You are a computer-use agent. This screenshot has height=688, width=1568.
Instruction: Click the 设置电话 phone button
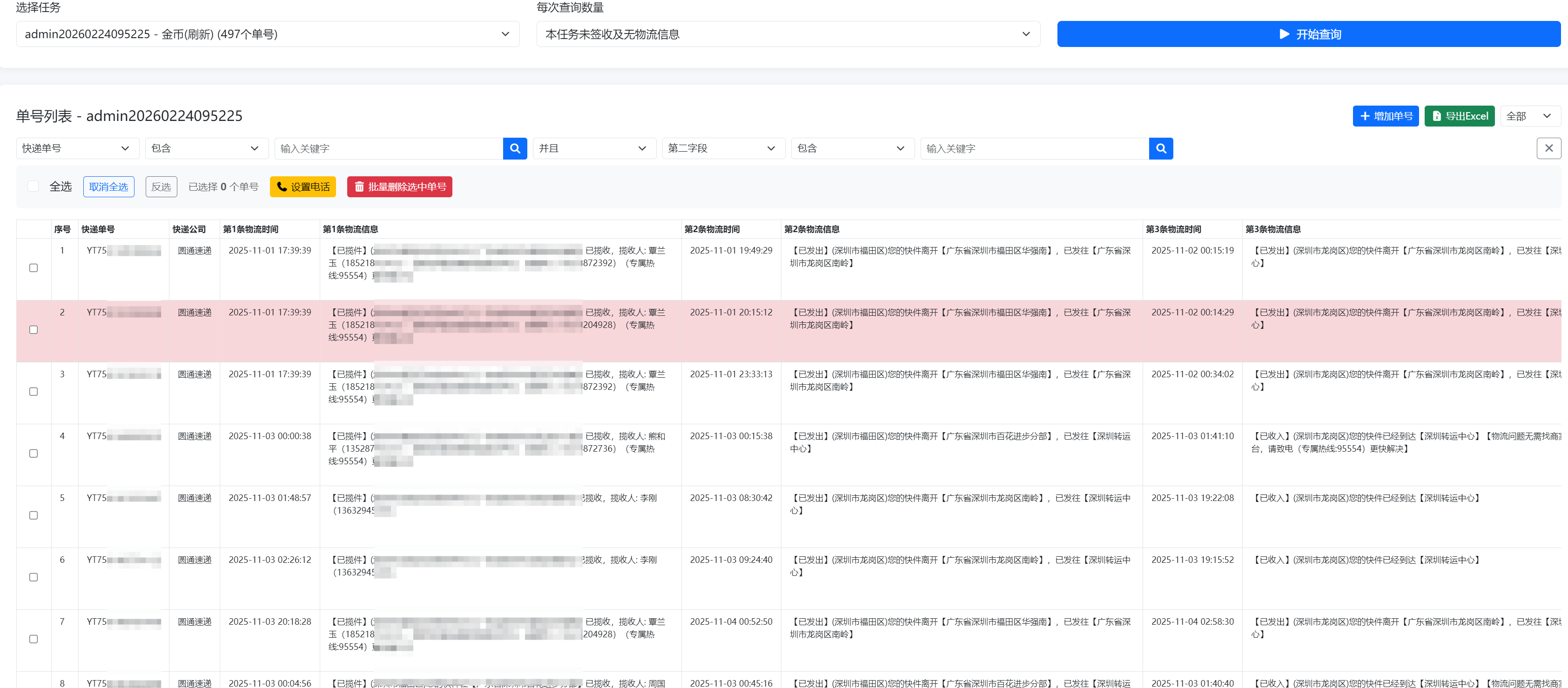pyautogui.click(x=303, y=187)
